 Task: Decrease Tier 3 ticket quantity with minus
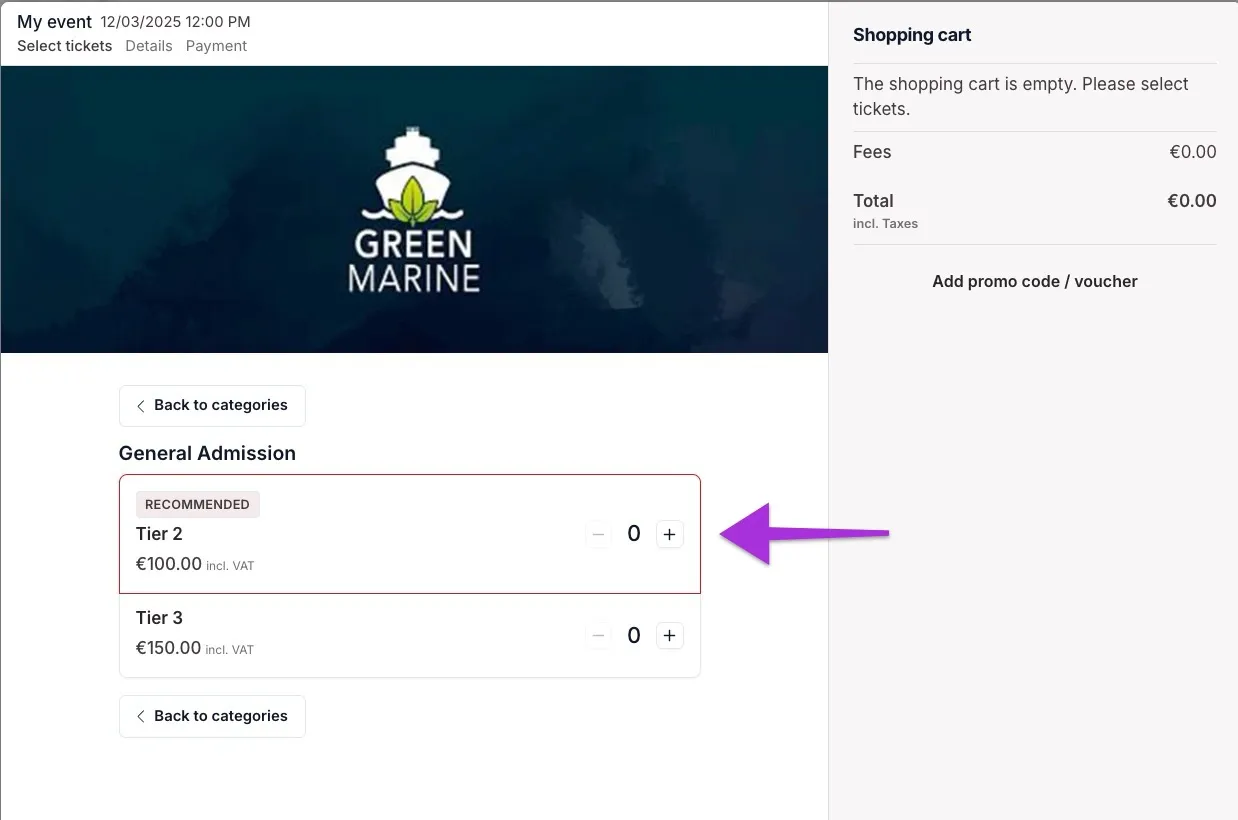pos(598,635)
